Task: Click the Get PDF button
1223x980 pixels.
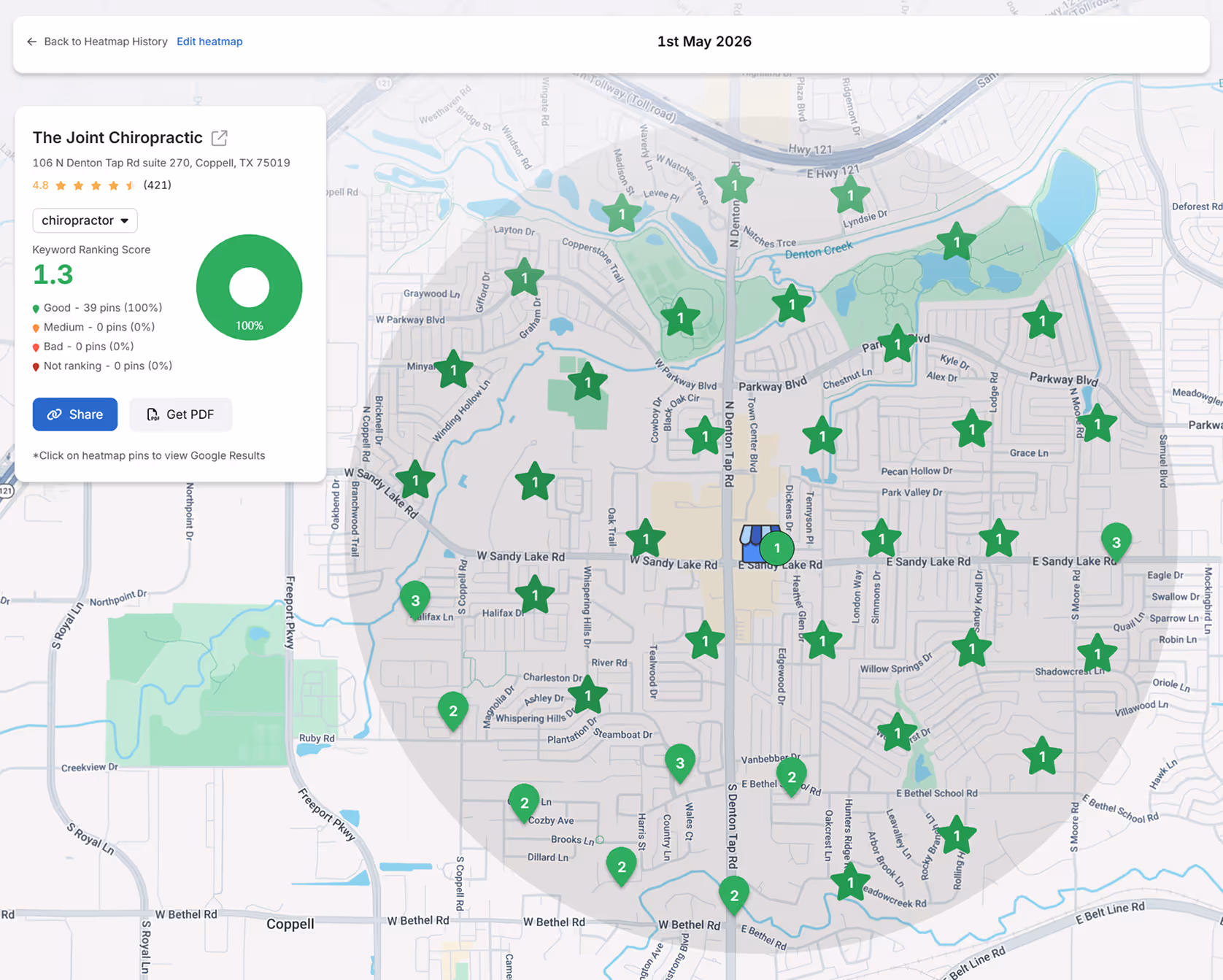Action: pos(180,414)
